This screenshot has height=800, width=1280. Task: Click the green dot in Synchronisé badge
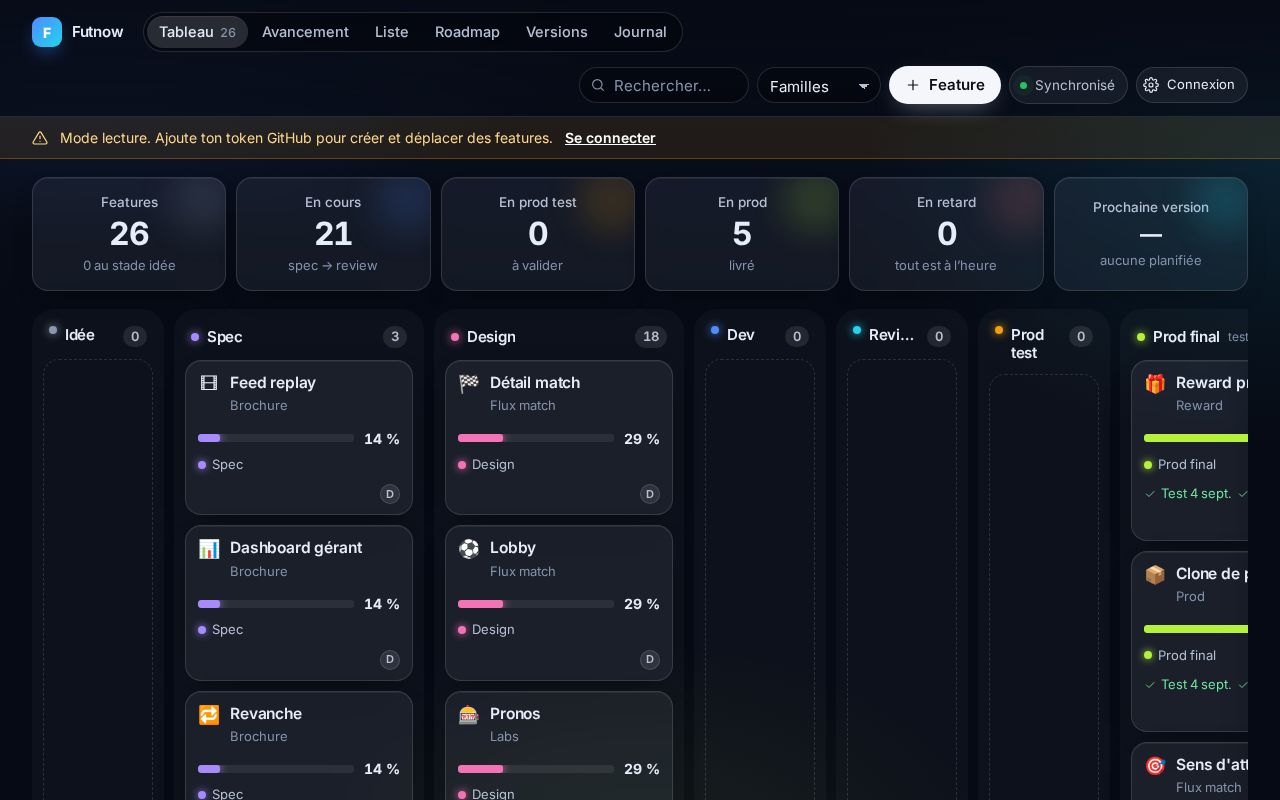1023,86
